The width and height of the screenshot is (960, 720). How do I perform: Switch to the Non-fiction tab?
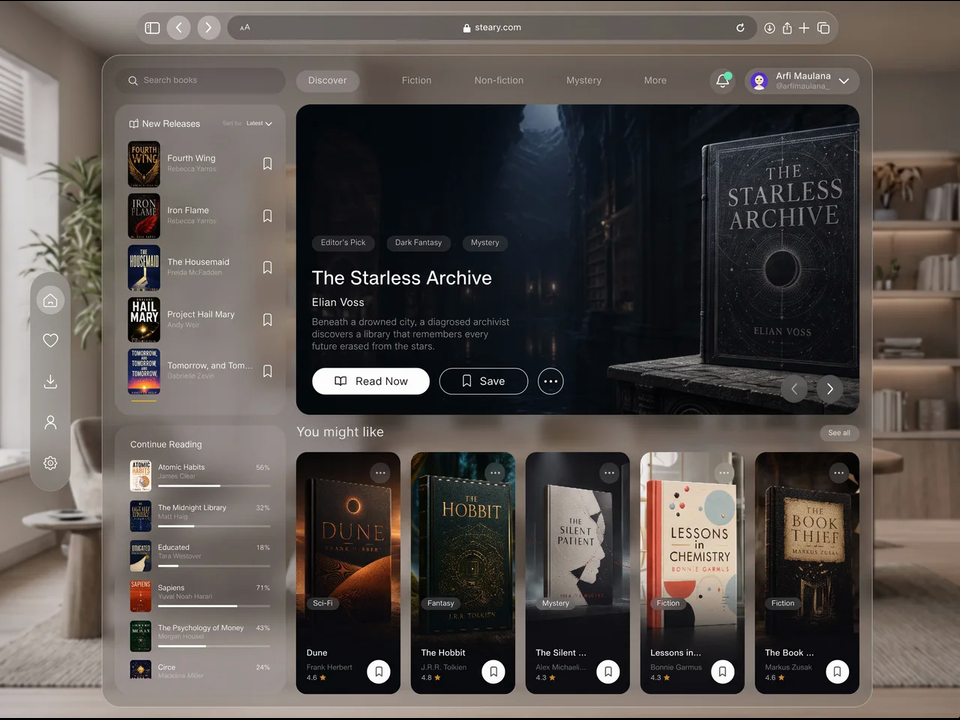click(499, 80)
